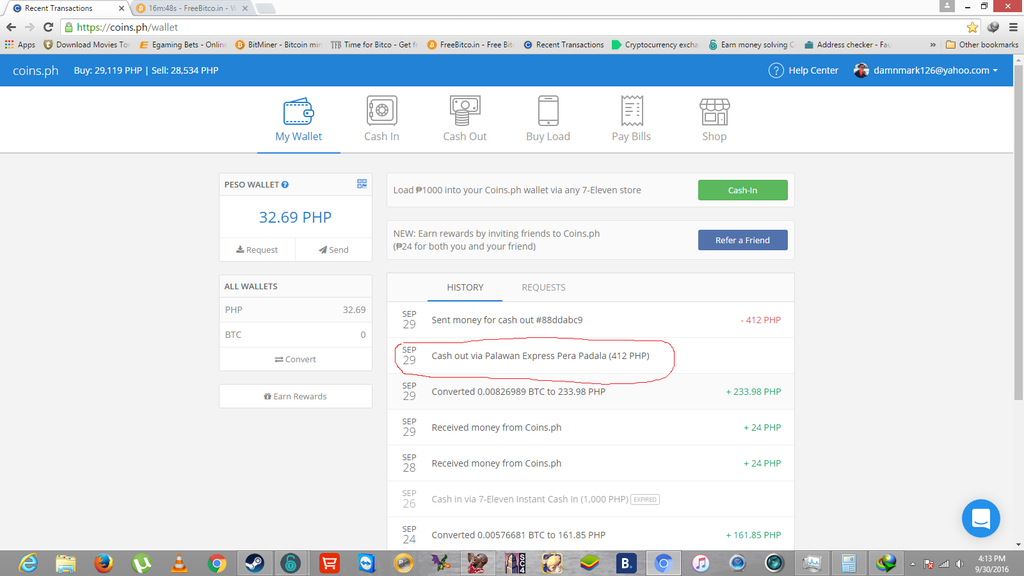Click the Refer a Friend button
This screenshot has height=576, width=1024.
(742, 240)
